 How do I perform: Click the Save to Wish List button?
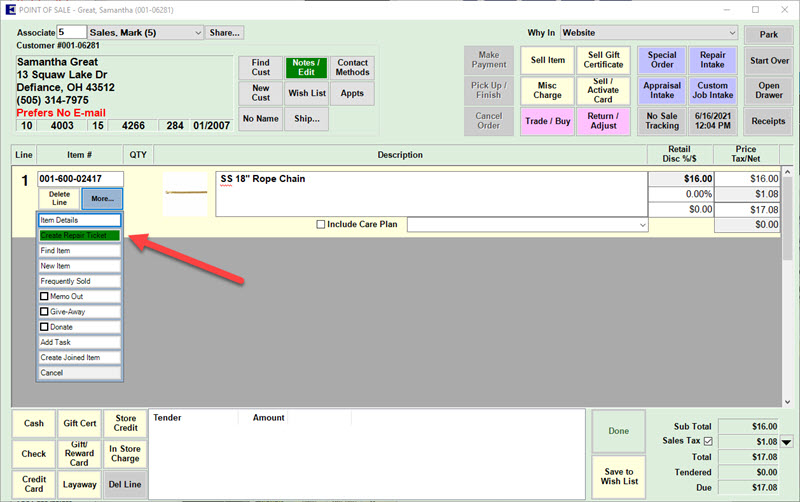point(619,477)
